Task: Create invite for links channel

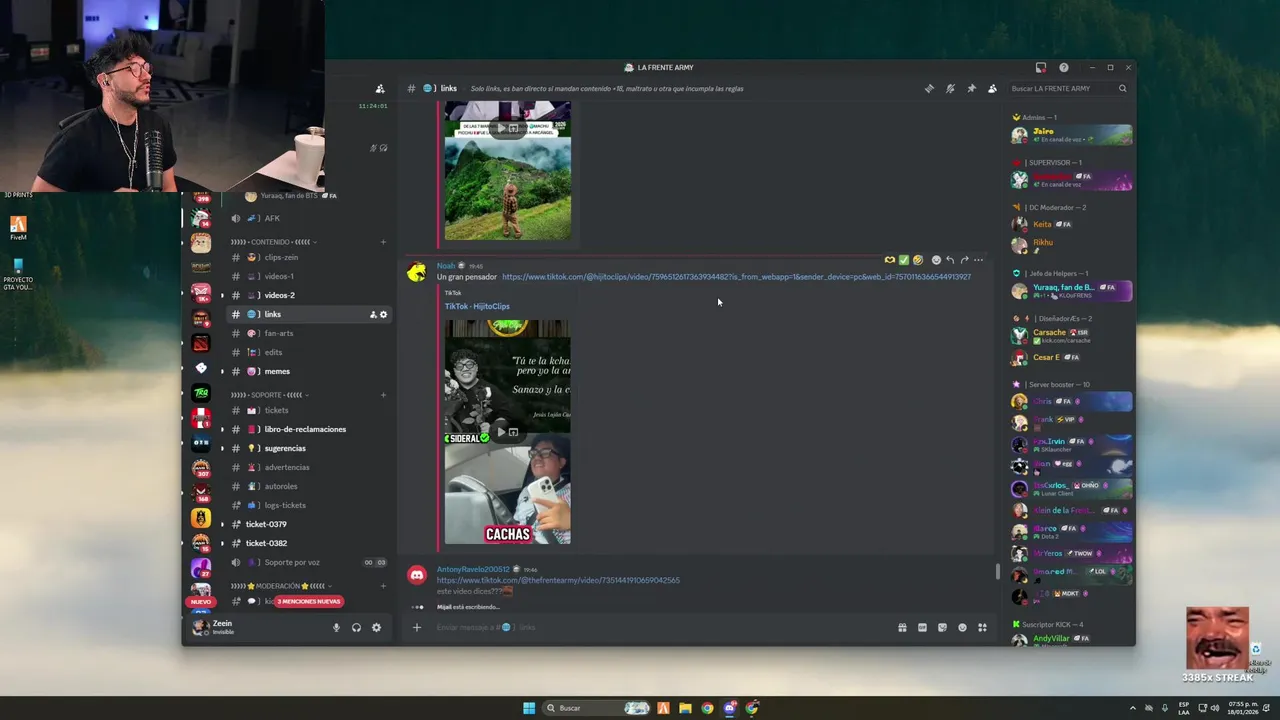Action: click(373, 315)
